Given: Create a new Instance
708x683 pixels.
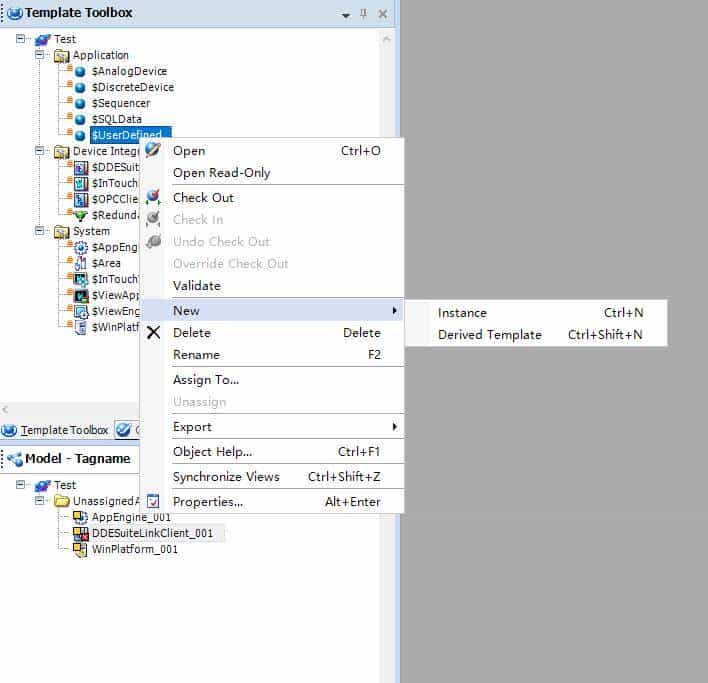Looking at the screenshot, I should point(536,313).
